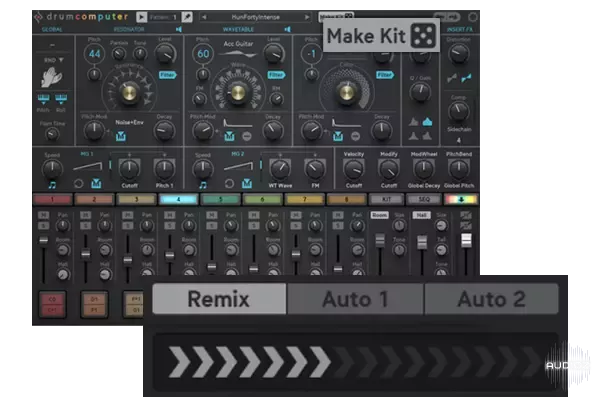600x400 pixels.
Task: Click the orange D1 trigger pad
Action: coord(94,304)
